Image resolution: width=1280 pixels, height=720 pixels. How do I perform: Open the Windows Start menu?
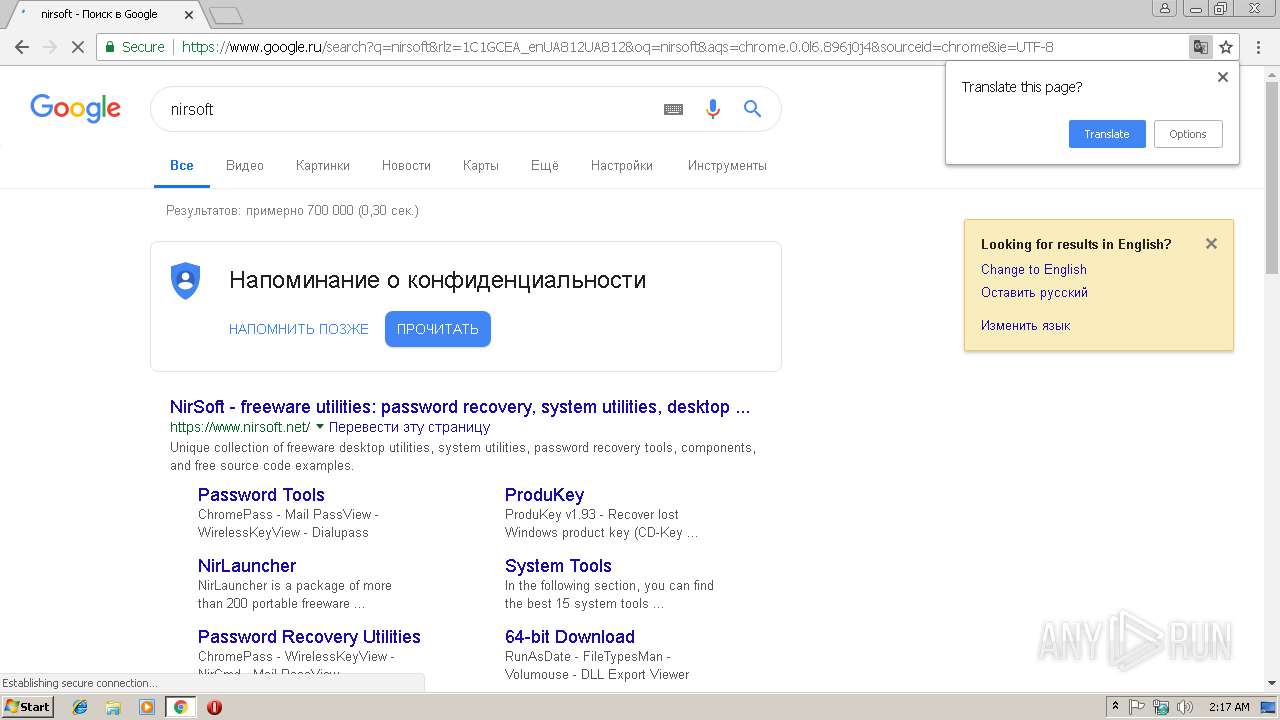pyautogui.click(x=28, y=707)
